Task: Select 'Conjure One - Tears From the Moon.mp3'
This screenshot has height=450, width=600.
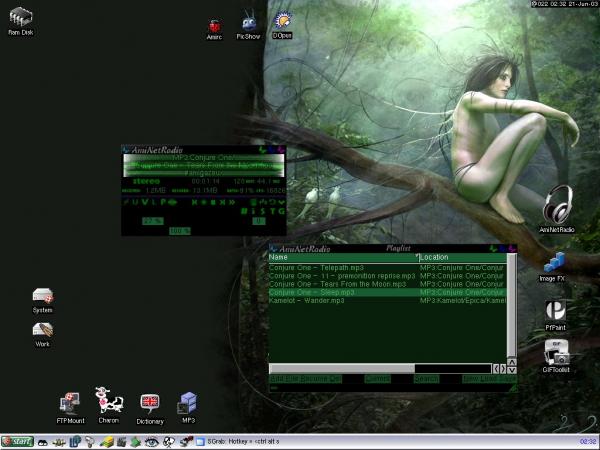Action: [x=387, y=284]
